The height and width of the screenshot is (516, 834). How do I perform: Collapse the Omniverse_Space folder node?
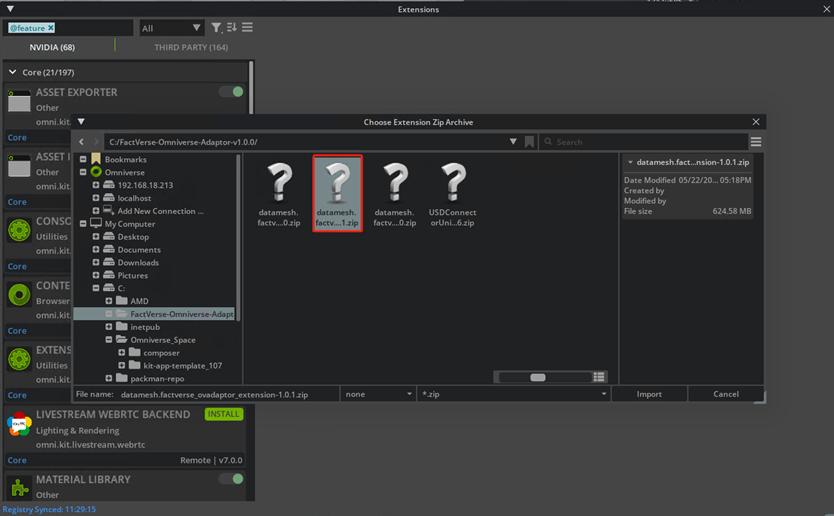click(109, 339)
